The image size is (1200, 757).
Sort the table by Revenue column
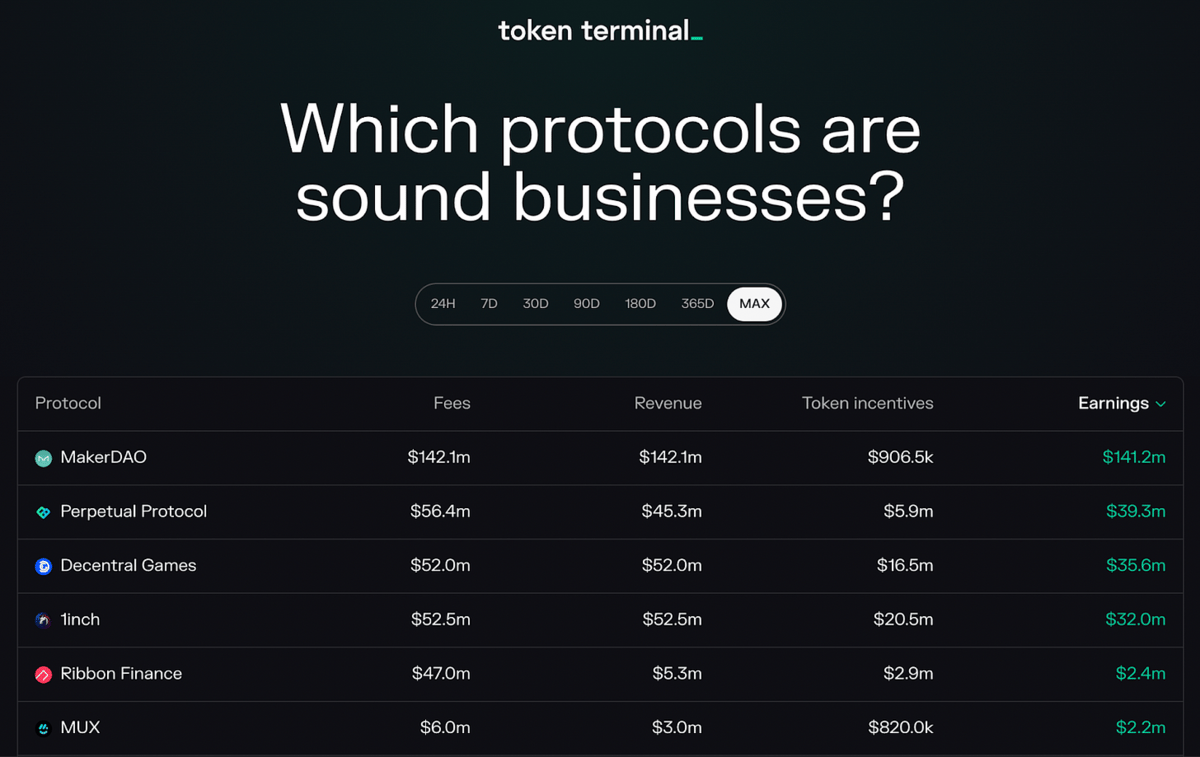click(x=668, y=404)
